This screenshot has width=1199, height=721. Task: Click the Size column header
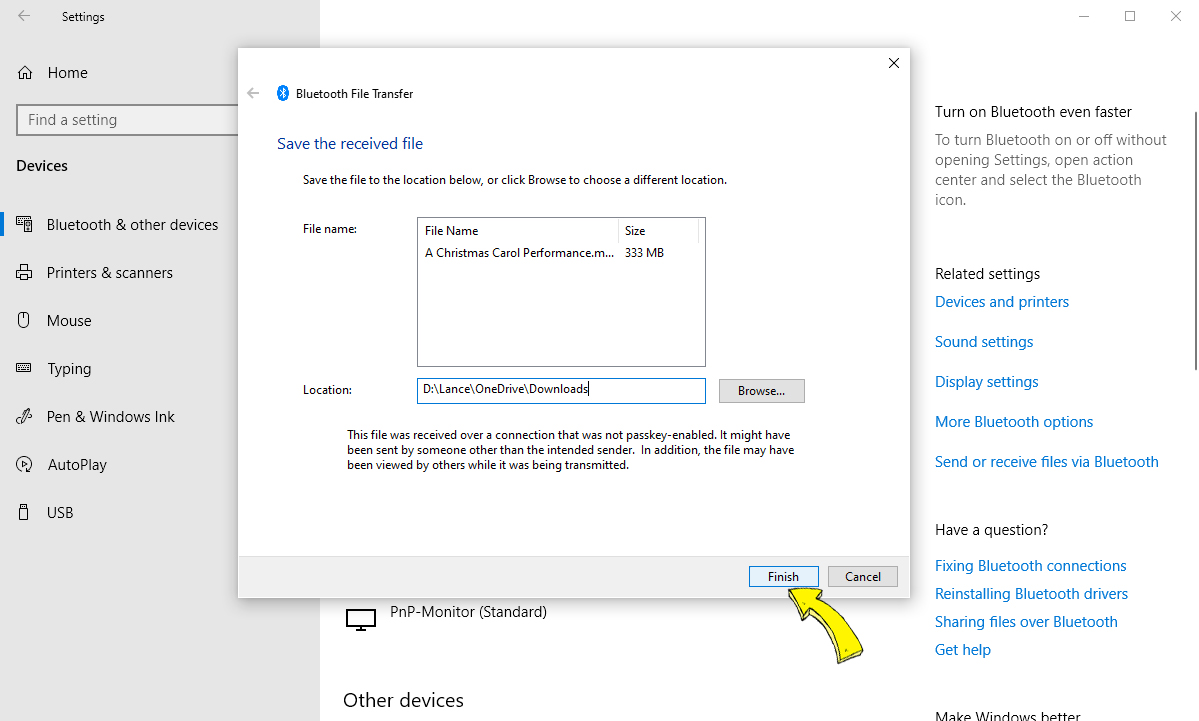point(658,231)
